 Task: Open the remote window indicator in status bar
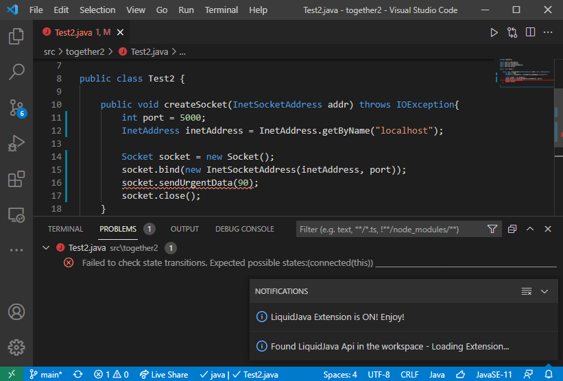(11, 374)
